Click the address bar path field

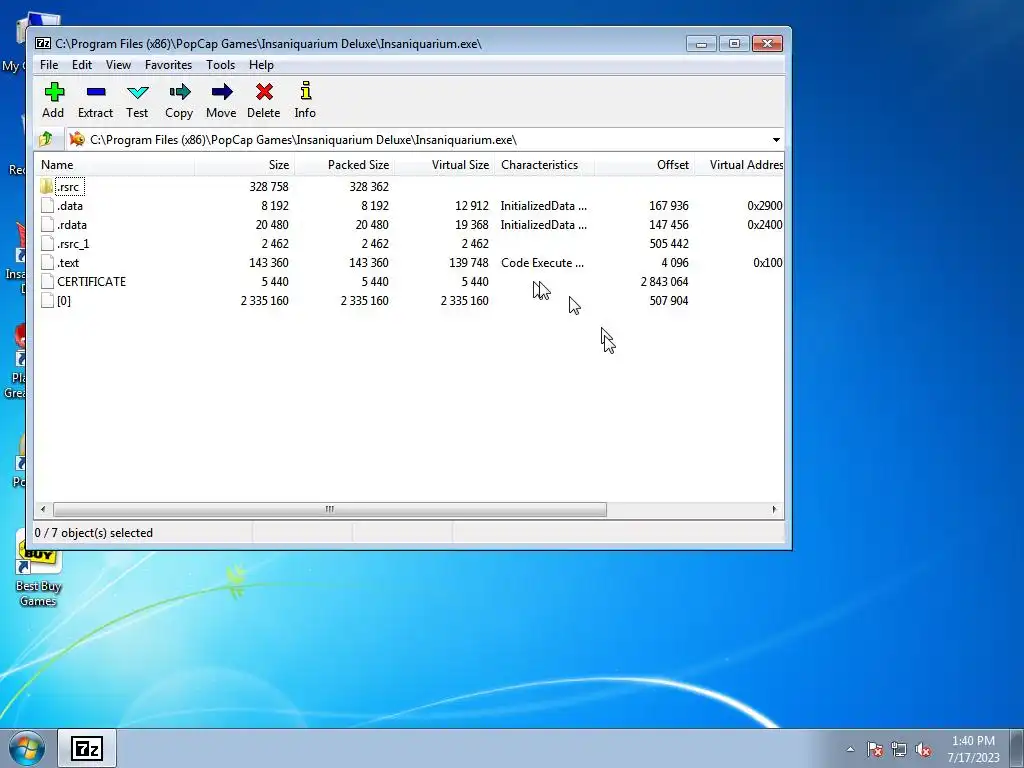(x=418, y=140)
